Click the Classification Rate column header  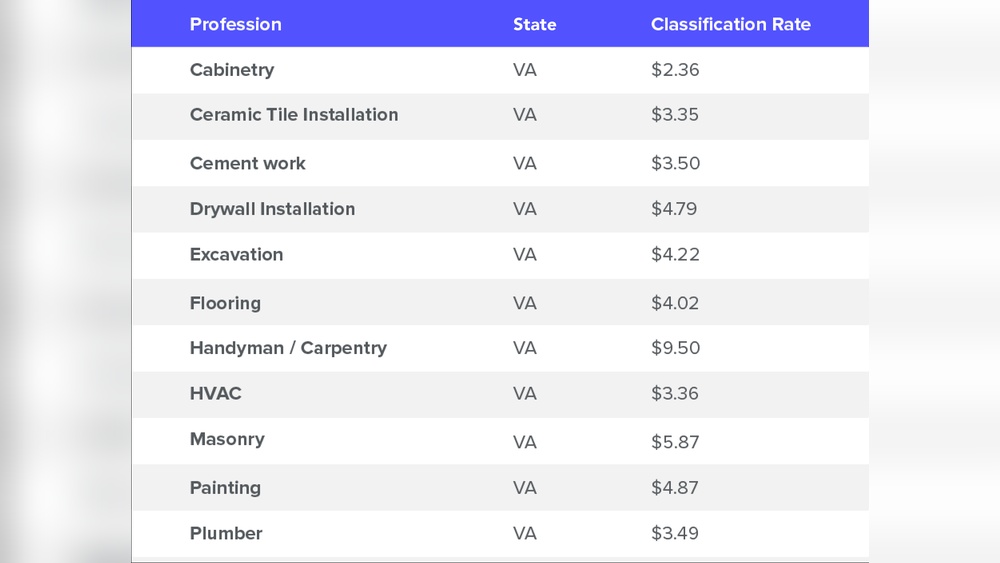pos(730,24)
